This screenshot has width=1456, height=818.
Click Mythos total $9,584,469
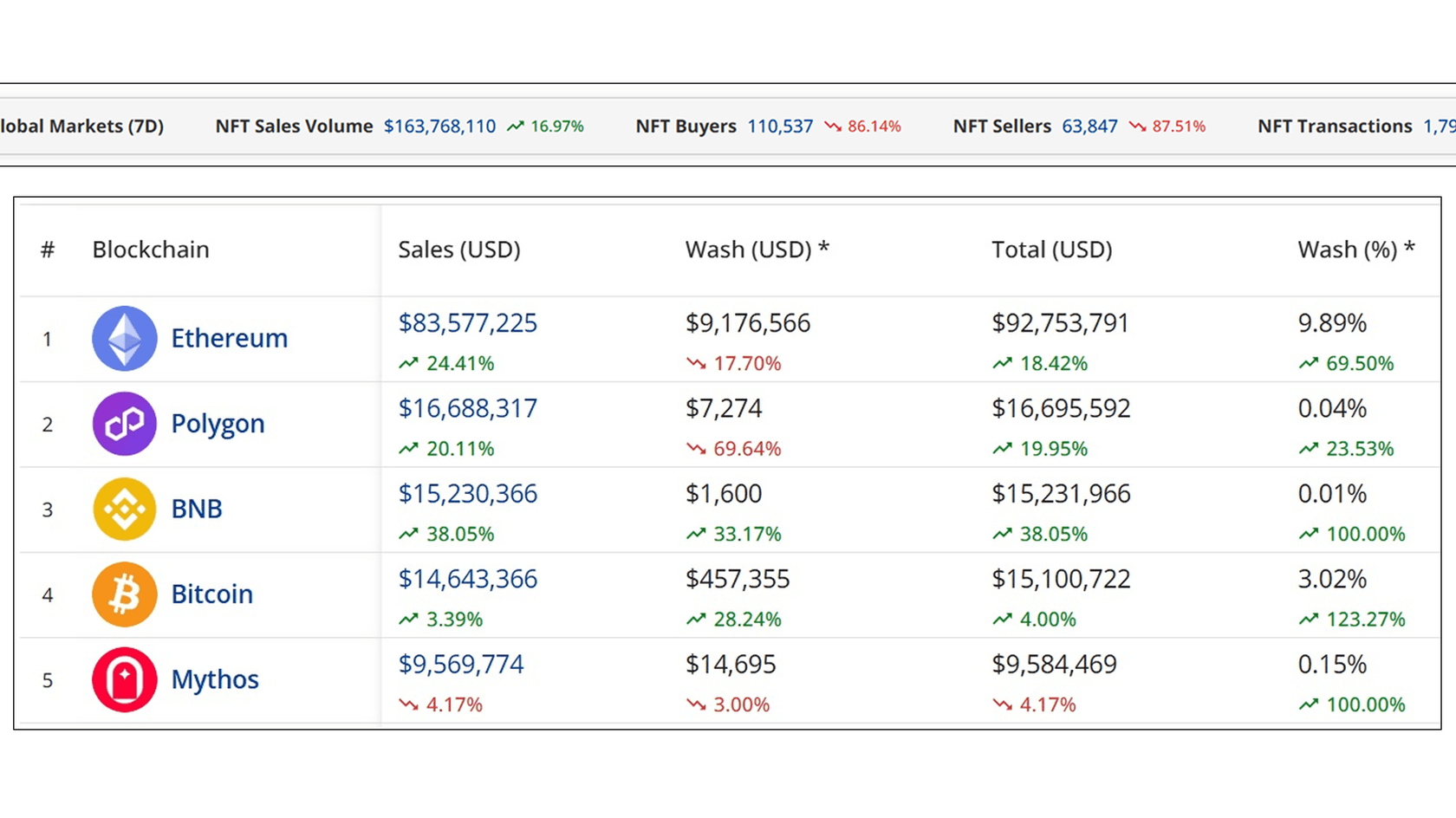coord(1054,665)
